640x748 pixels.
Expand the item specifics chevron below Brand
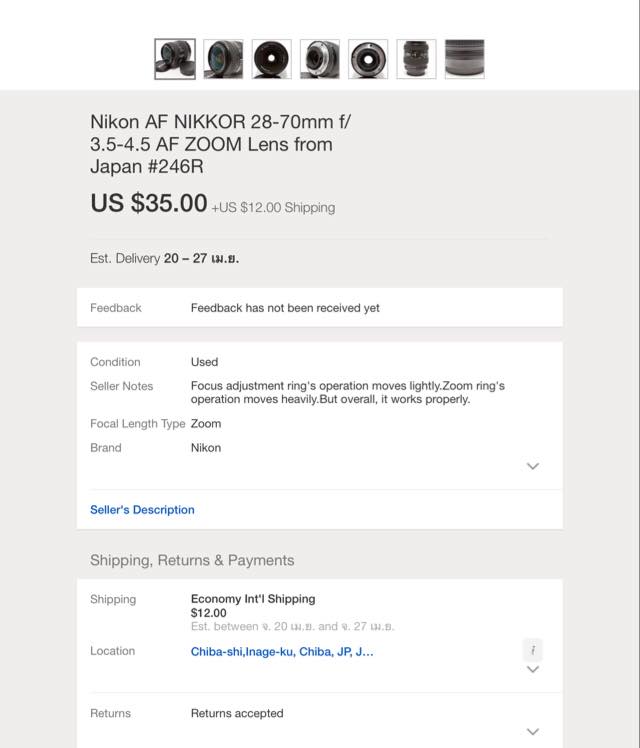point(533,466)
